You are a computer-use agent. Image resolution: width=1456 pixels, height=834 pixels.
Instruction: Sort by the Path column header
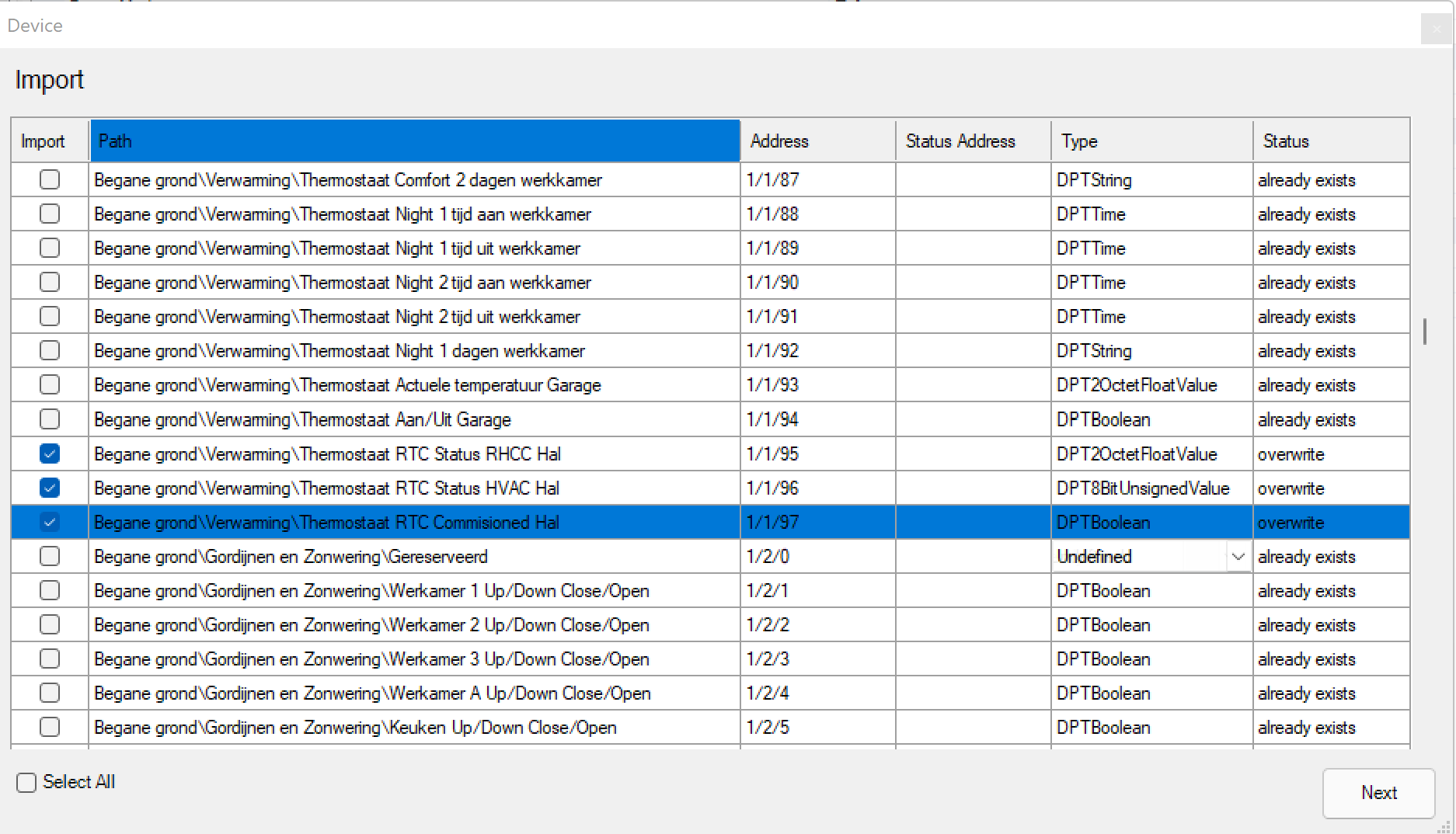414,141
